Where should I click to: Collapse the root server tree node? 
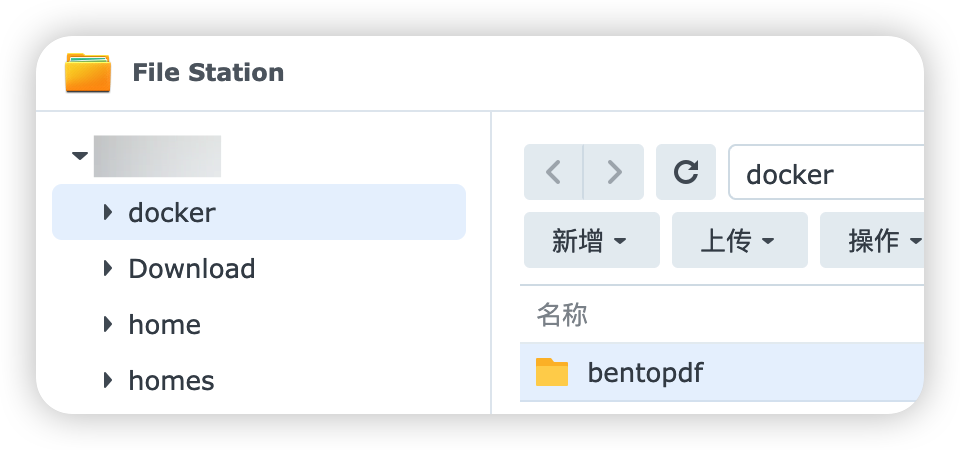80,156
